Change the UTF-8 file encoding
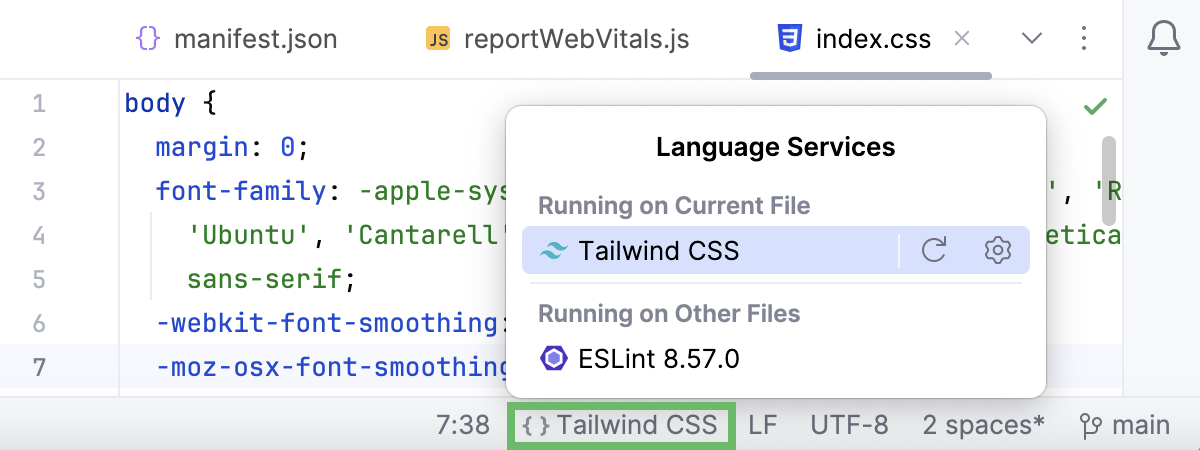 click(x=849, y=425)
